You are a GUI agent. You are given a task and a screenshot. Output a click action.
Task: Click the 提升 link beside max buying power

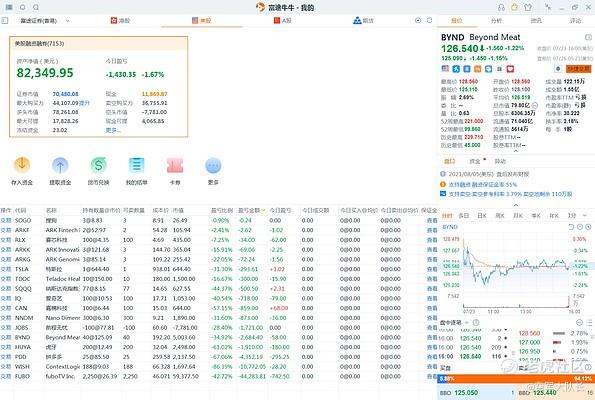(x=84, y=103)
